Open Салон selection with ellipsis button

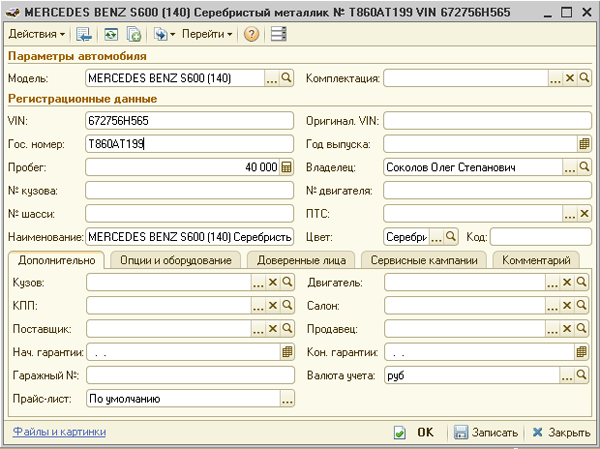point(553,305)
